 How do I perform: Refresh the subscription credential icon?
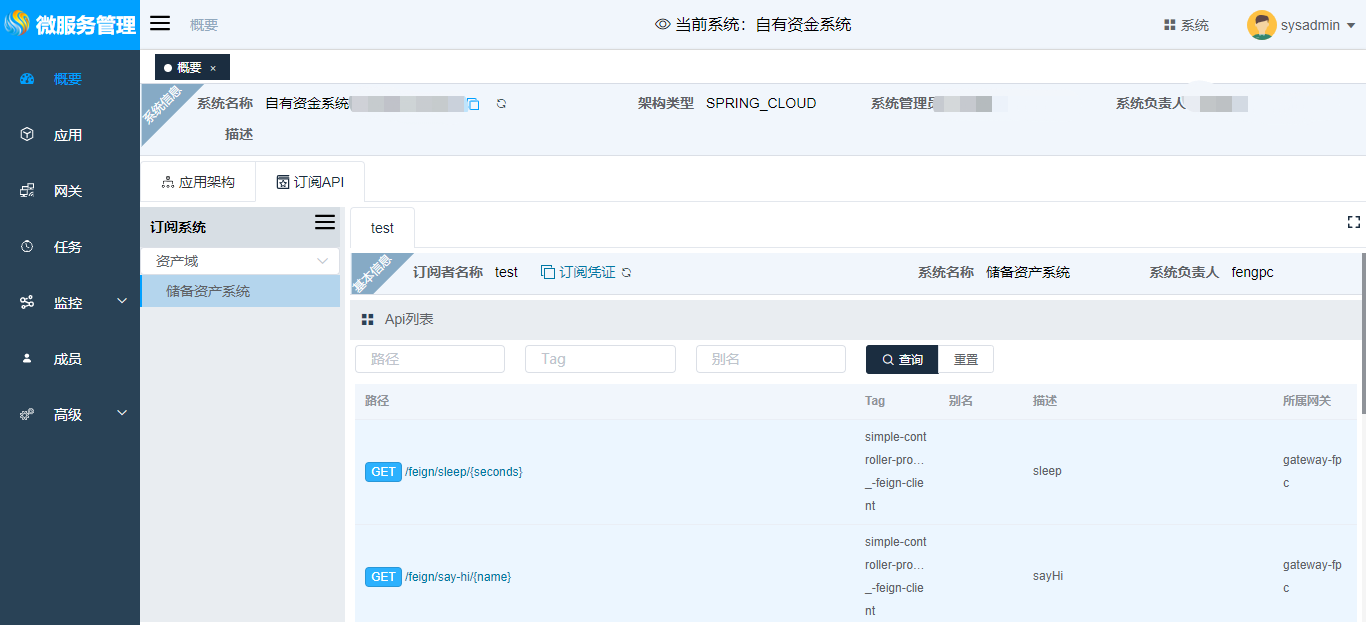pyautogui.click(x=627, y=273)
